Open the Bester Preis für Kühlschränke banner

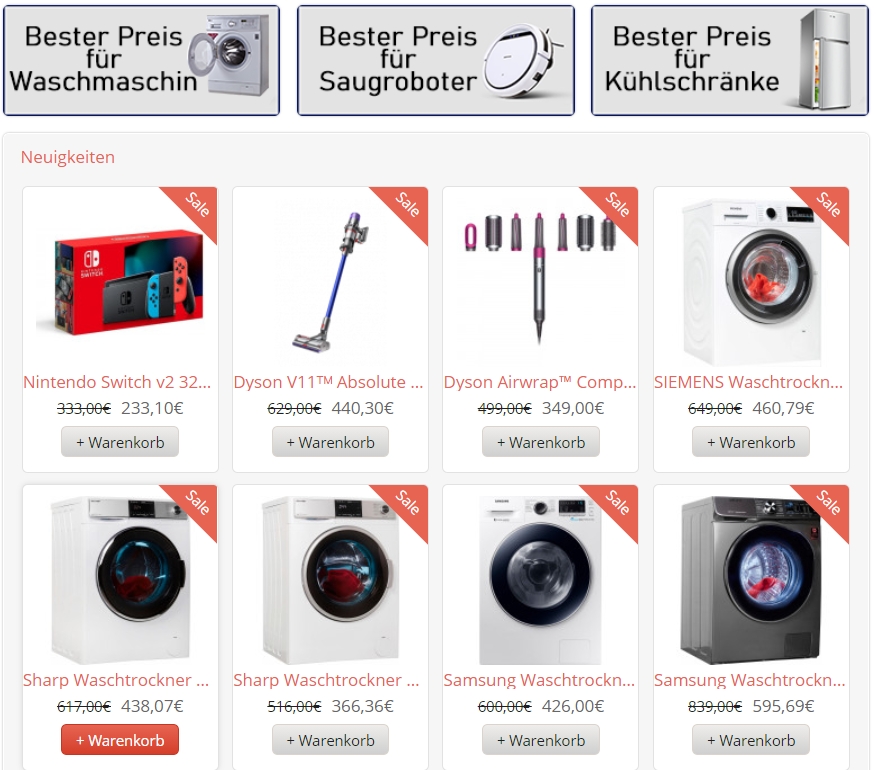point(730,60)
